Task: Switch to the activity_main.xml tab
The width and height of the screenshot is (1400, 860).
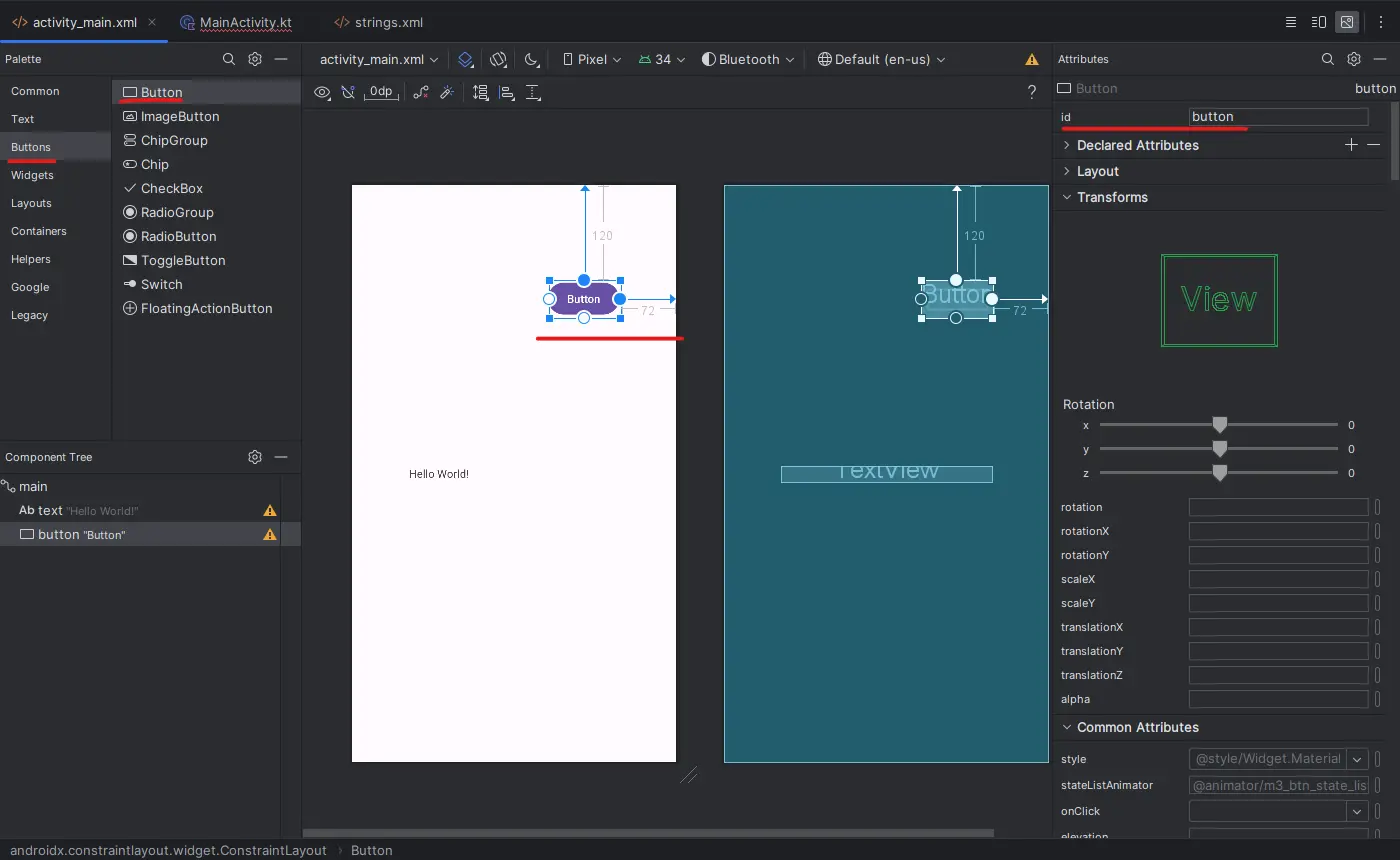Action: (83, 21)
